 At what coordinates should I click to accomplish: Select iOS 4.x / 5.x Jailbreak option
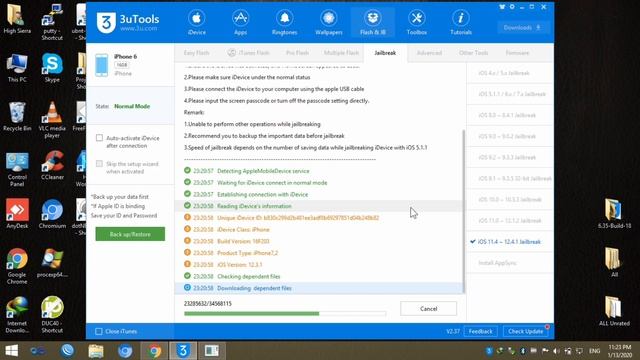(x=510, y=73)
